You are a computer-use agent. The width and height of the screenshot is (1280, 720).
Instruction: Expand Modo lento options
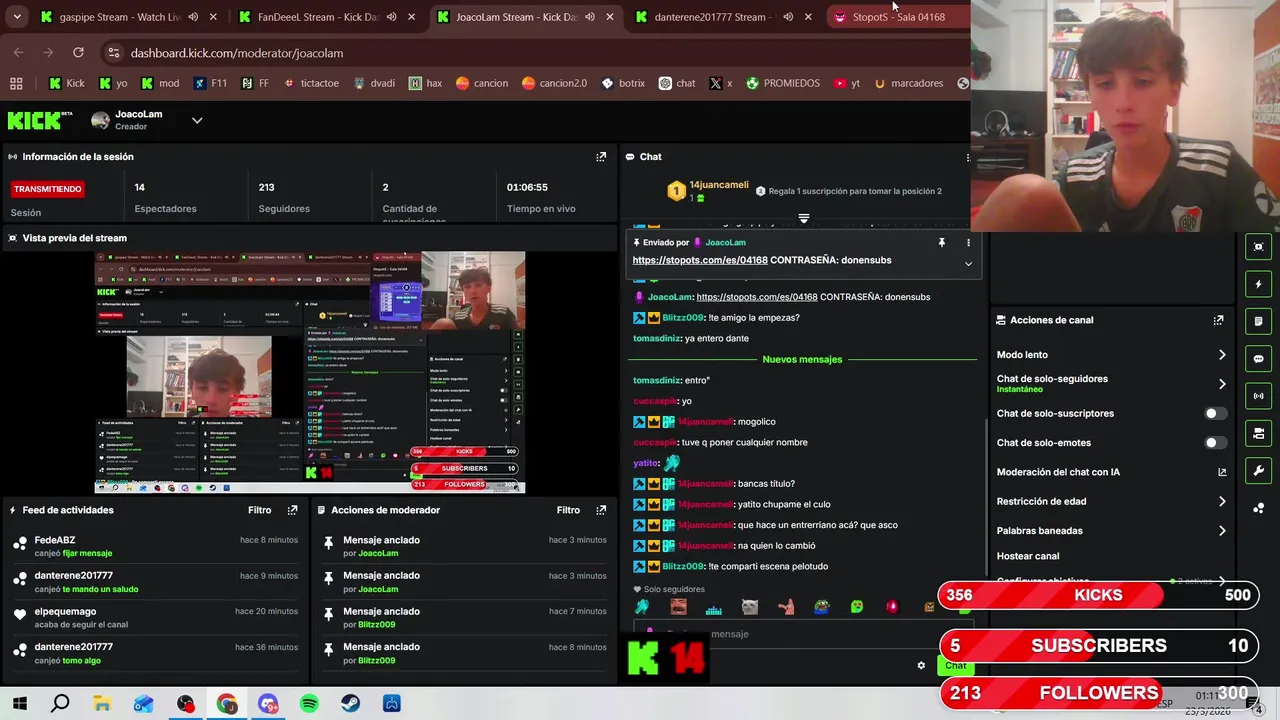click(1221, 355)
